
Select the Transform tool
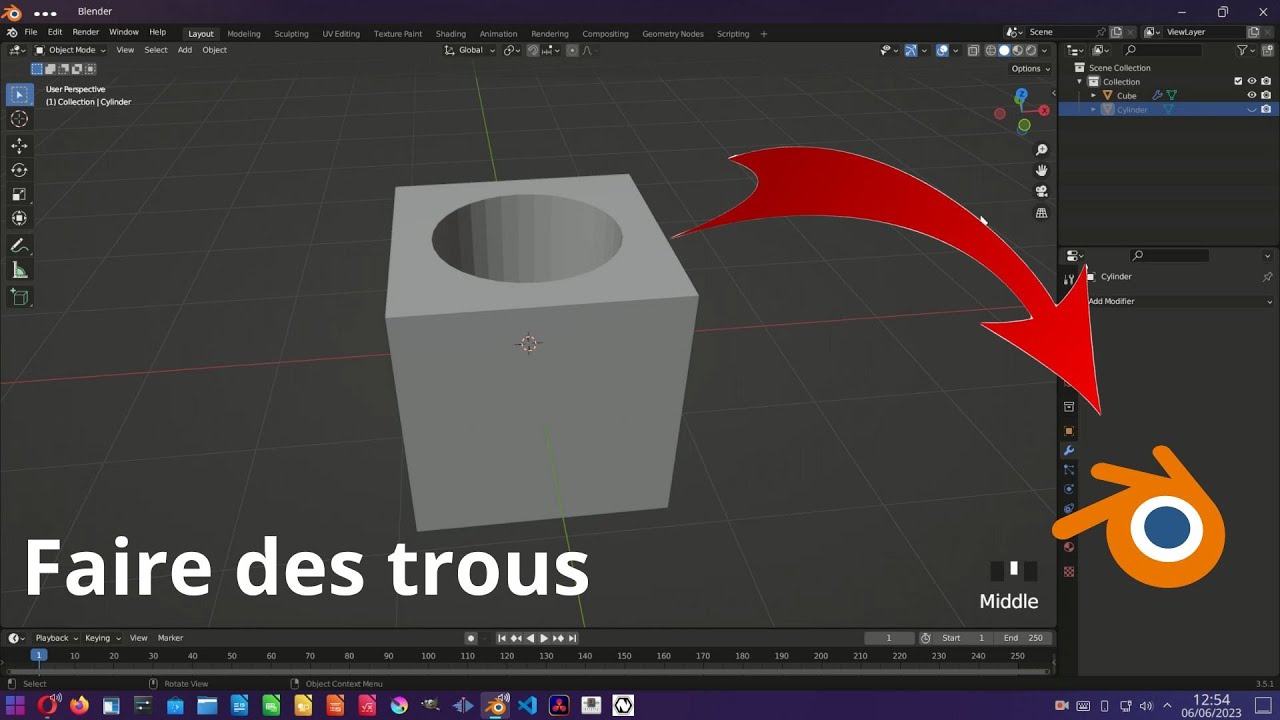(x=19, y=218)
